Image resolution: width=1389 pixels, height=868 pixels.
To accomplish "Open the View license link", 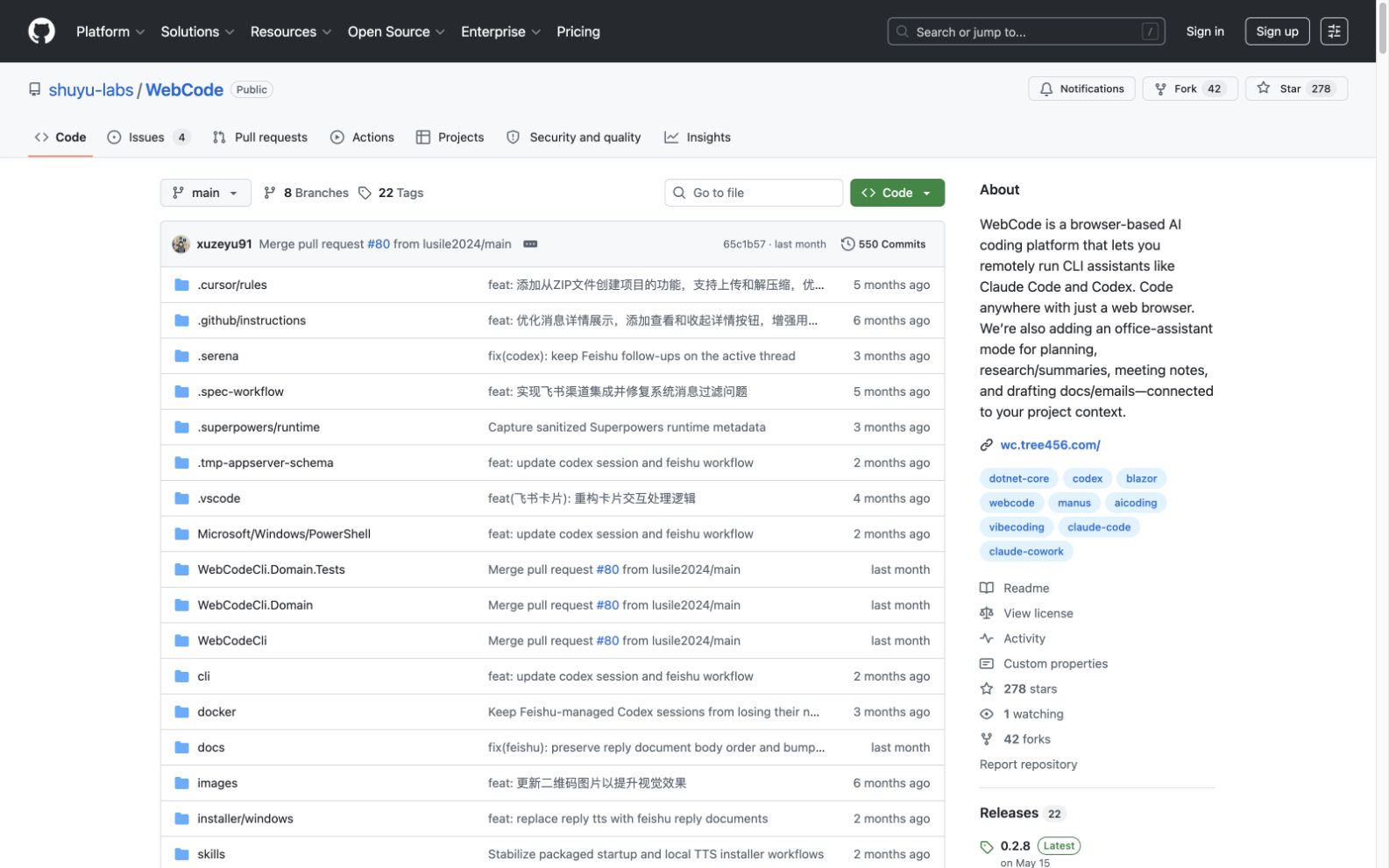I will (1026, 614).
